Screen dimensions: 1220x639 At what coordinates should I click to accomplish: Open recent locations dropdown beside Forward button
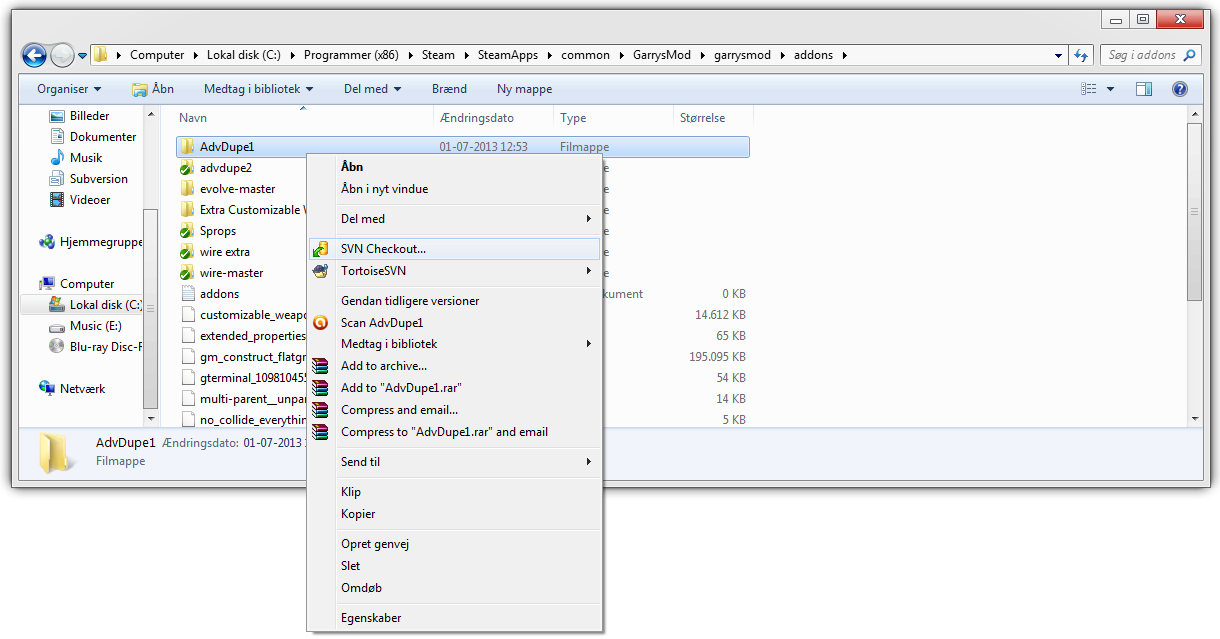(83, 56)
